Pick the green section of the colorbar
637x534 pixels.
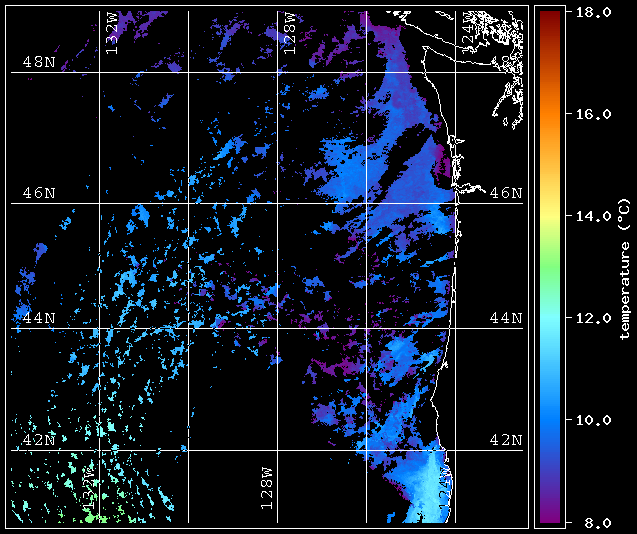550,266
